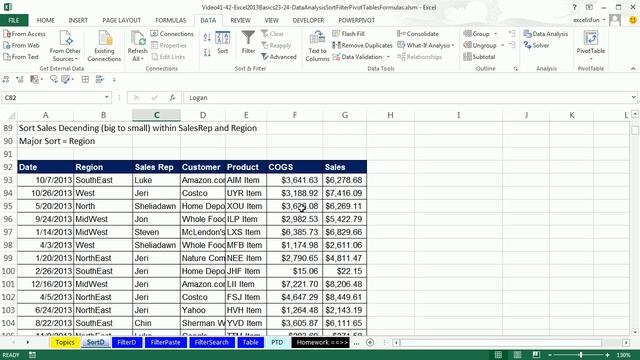Click excelisfun account name
The image size is (640, 360).
pyautogui.click(x=587, y=20)
